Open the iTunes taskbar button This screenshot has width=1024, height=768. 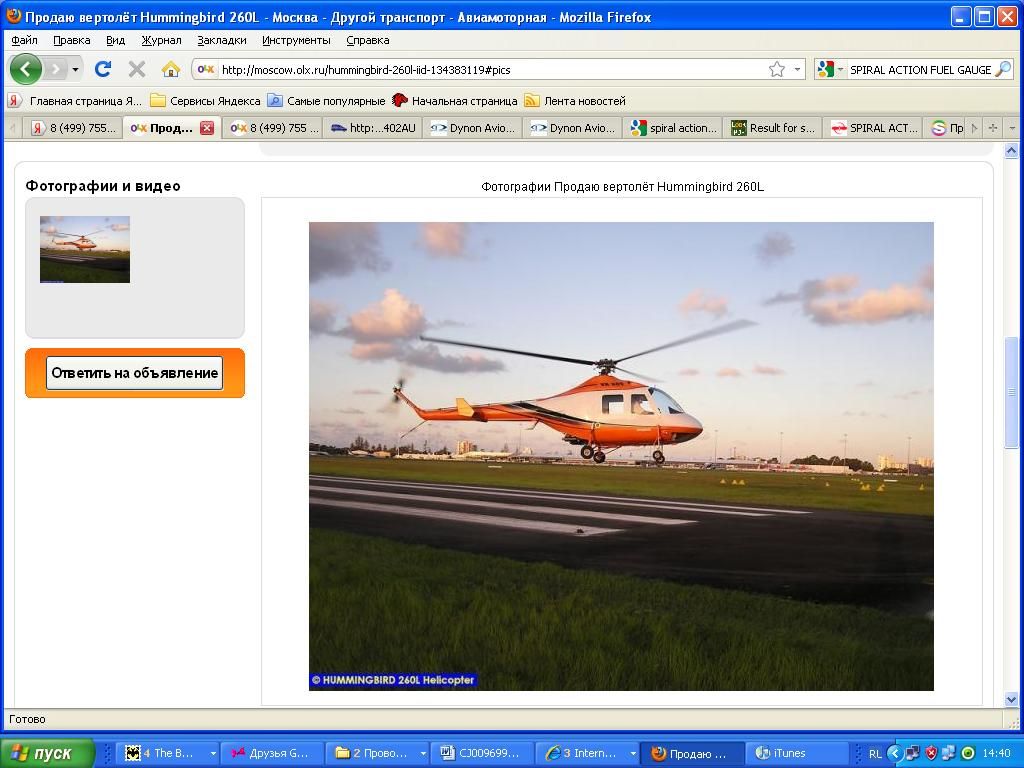click(x=781, y=753)
